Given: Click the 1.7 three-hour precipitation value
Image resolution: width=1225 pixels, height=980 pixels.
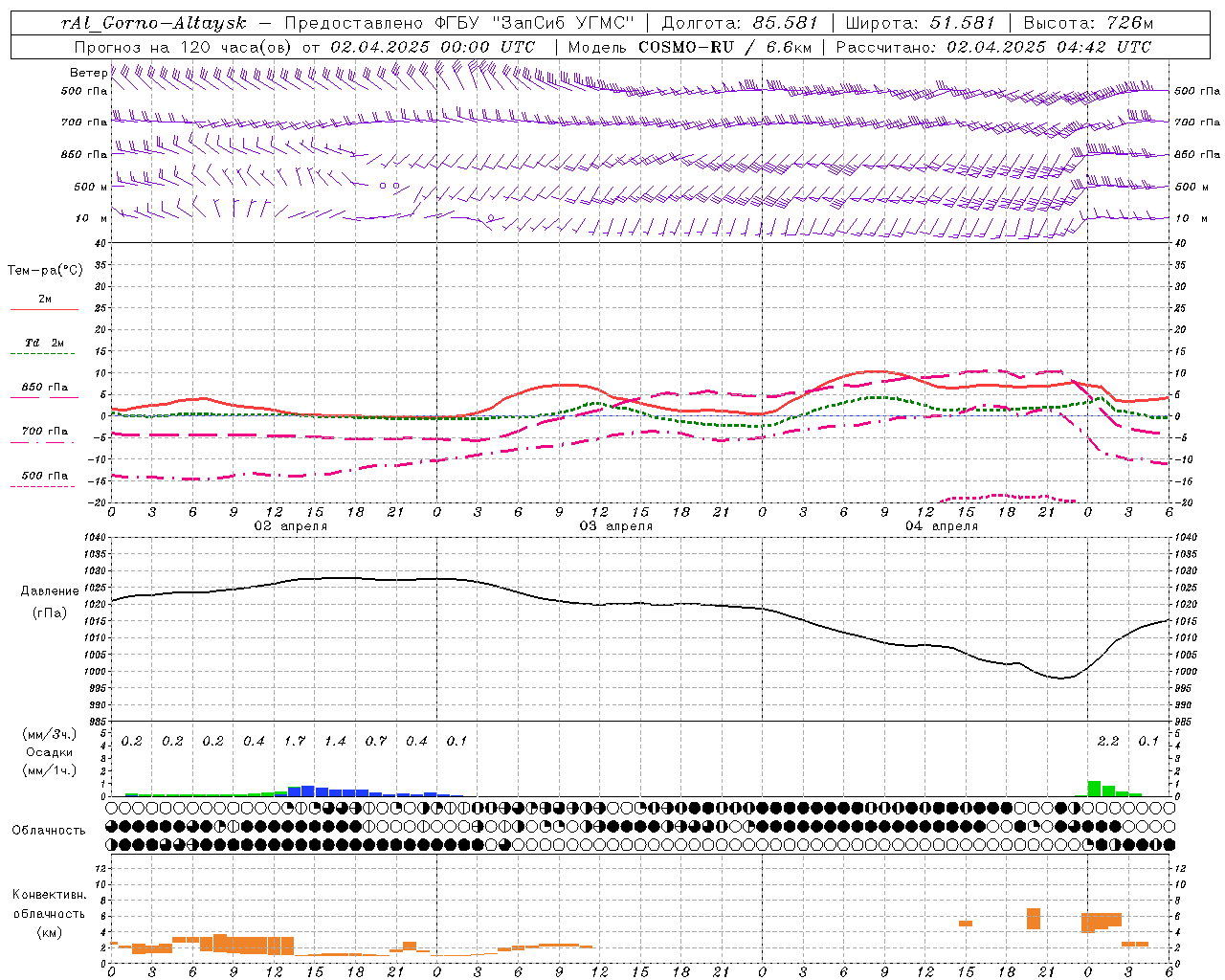Looking at the screenshot, I should [295, 742].
